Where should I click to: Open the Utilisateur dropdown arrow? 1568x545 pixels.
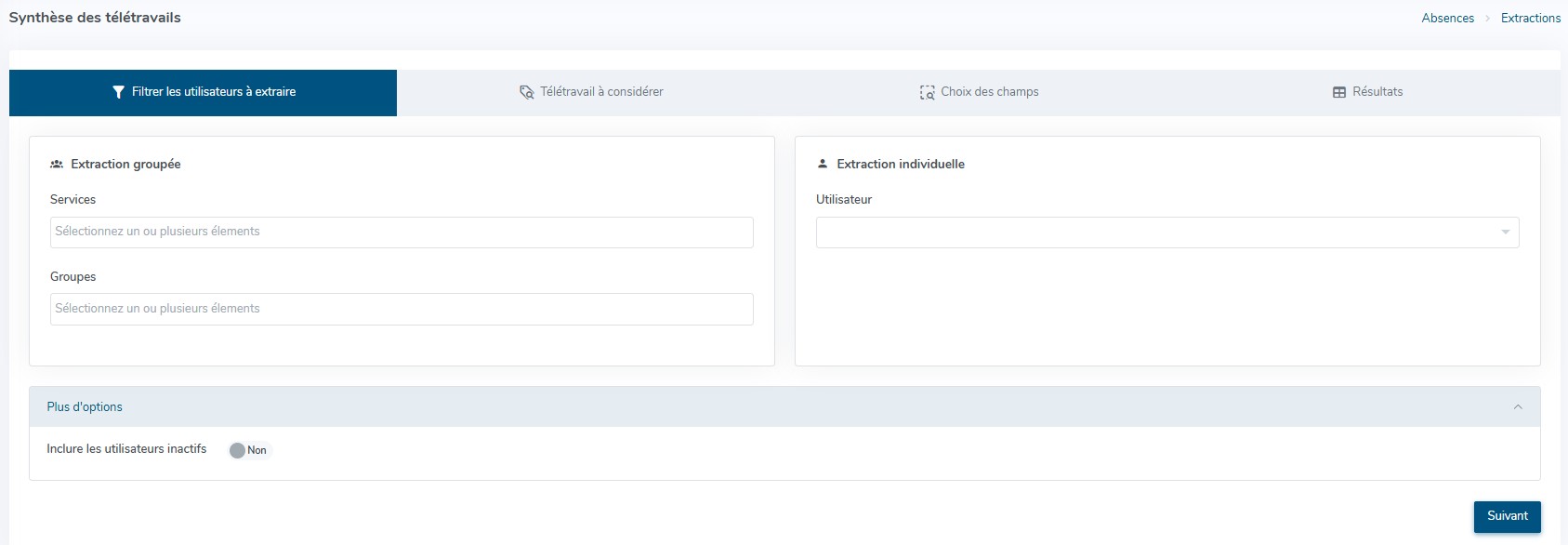(1505, 233)
